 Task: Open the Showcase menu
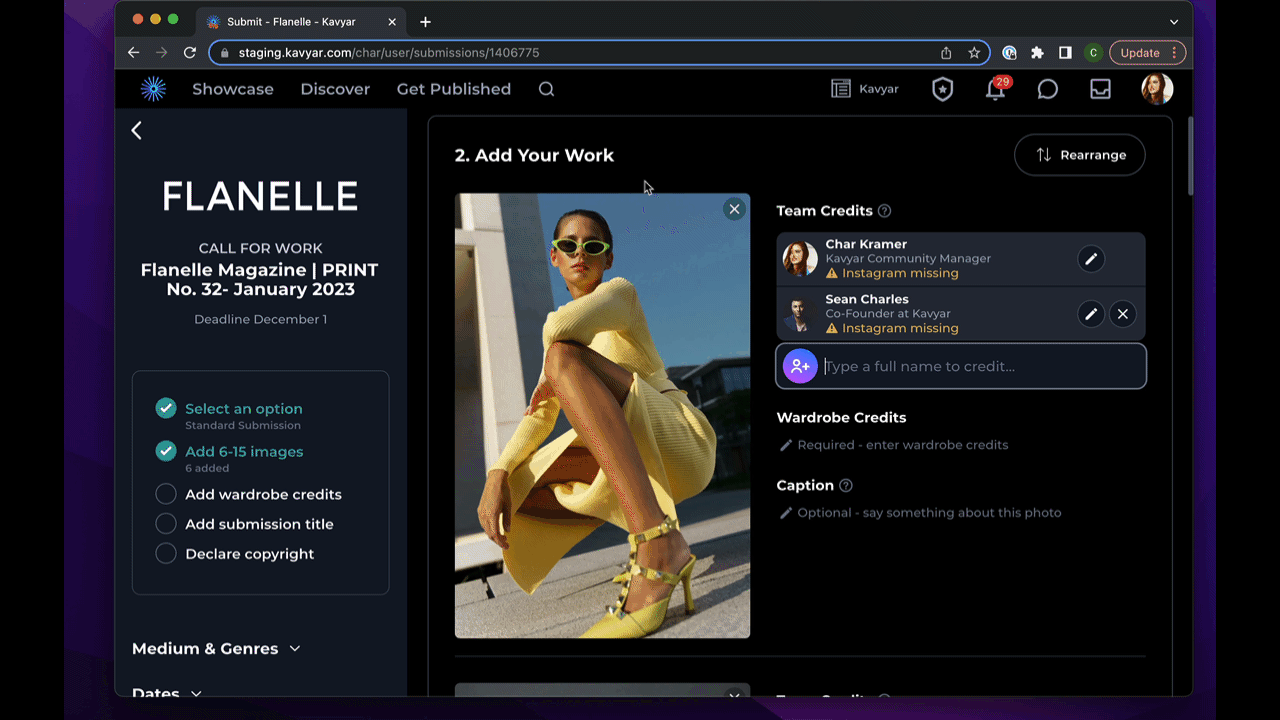(233, 89)
